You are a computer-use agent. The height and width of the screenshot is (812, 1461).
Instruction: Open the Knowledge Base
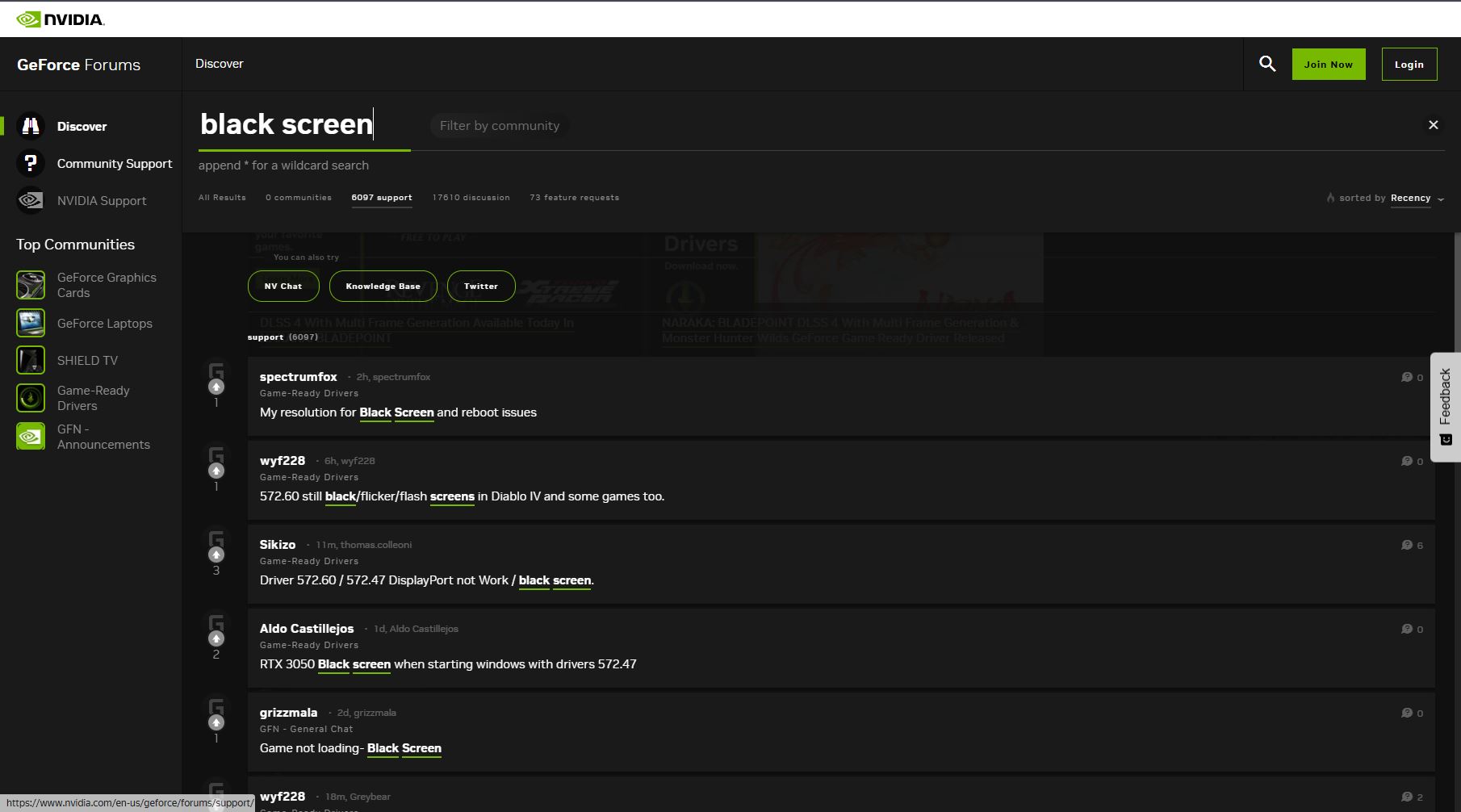coord(383,287)
